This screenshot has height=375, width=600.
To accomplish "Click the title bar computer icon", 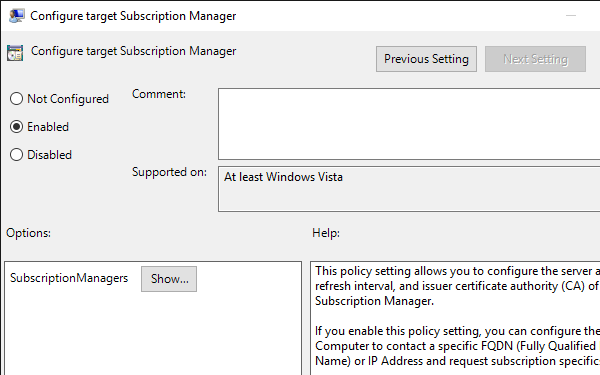I will click(16, 16).
